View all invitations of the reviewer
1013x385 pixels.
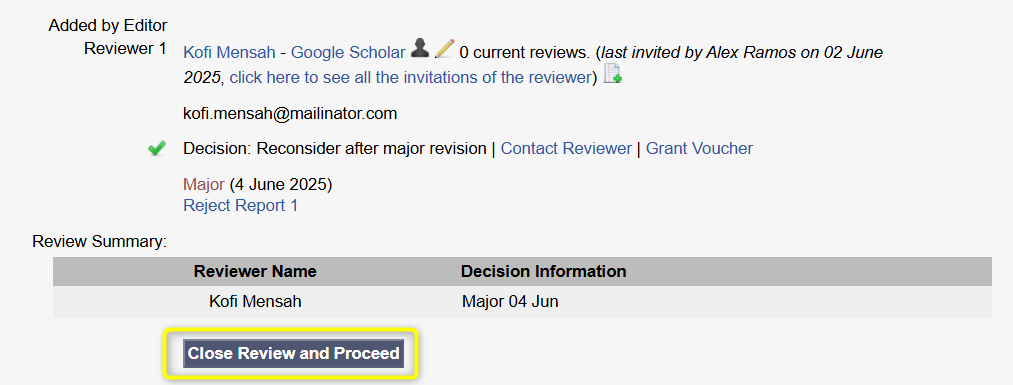[410, 78]
